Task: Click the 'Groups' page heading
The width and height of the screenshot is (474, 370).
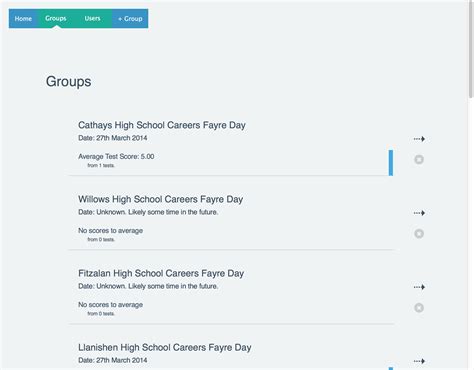Action: point(68,82)
